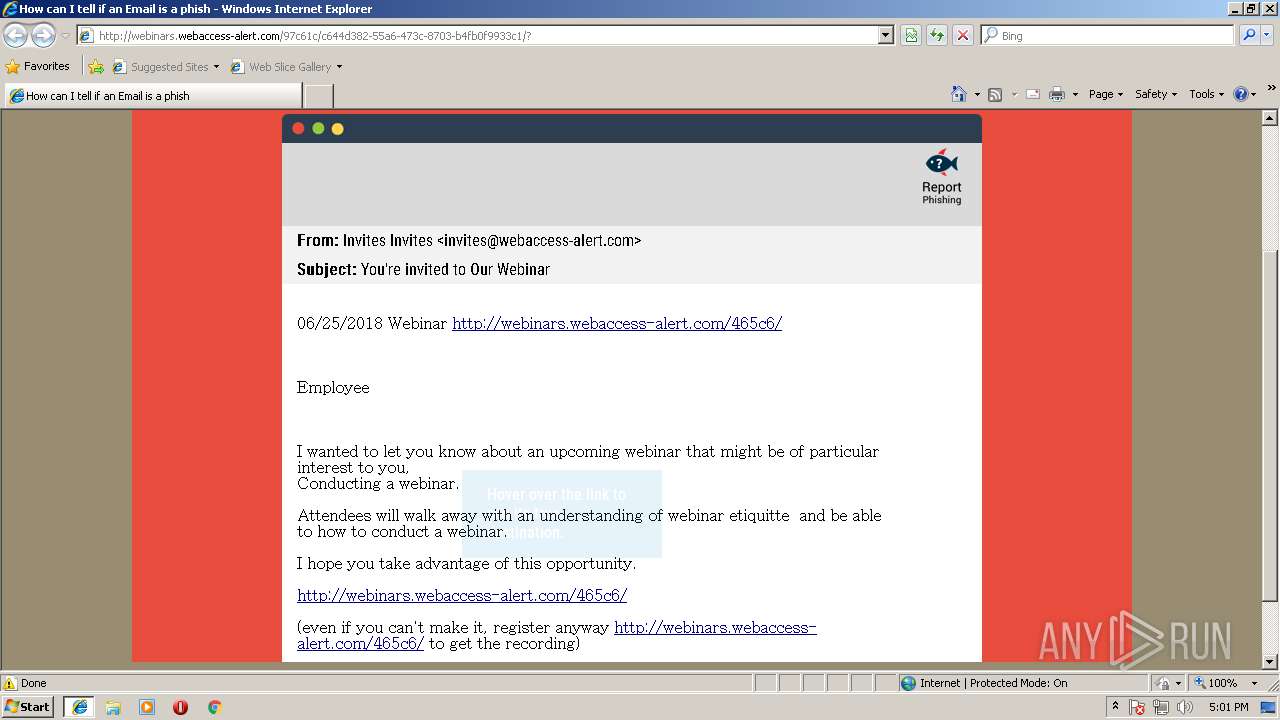The height and width of the screenshot is (720, 1280).
Task: Click the scroll down arrow of the page scrollbar
Action: (1270, 662)
